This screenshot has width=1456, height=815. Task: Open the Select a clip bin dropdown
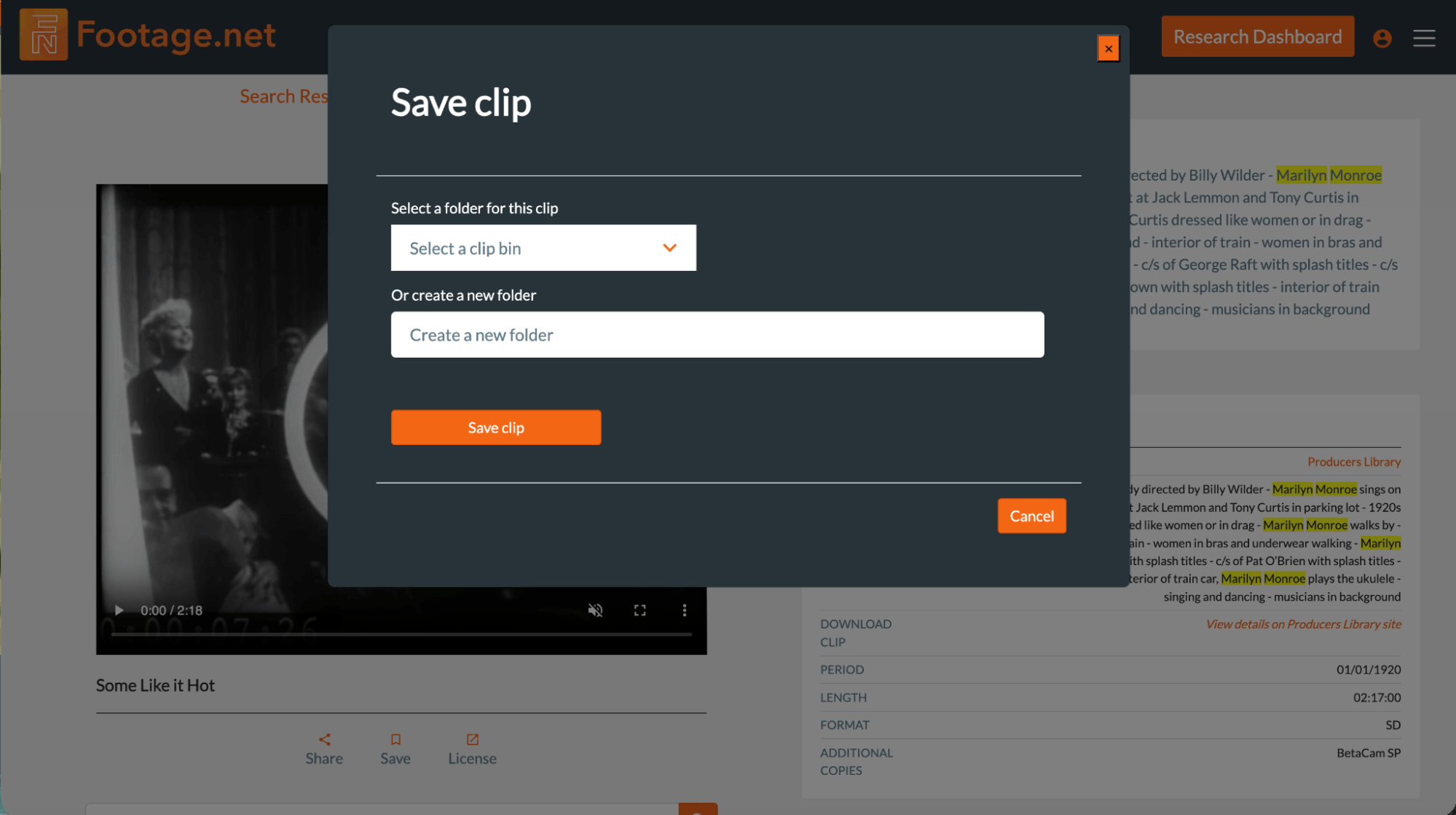pos(543,248)
